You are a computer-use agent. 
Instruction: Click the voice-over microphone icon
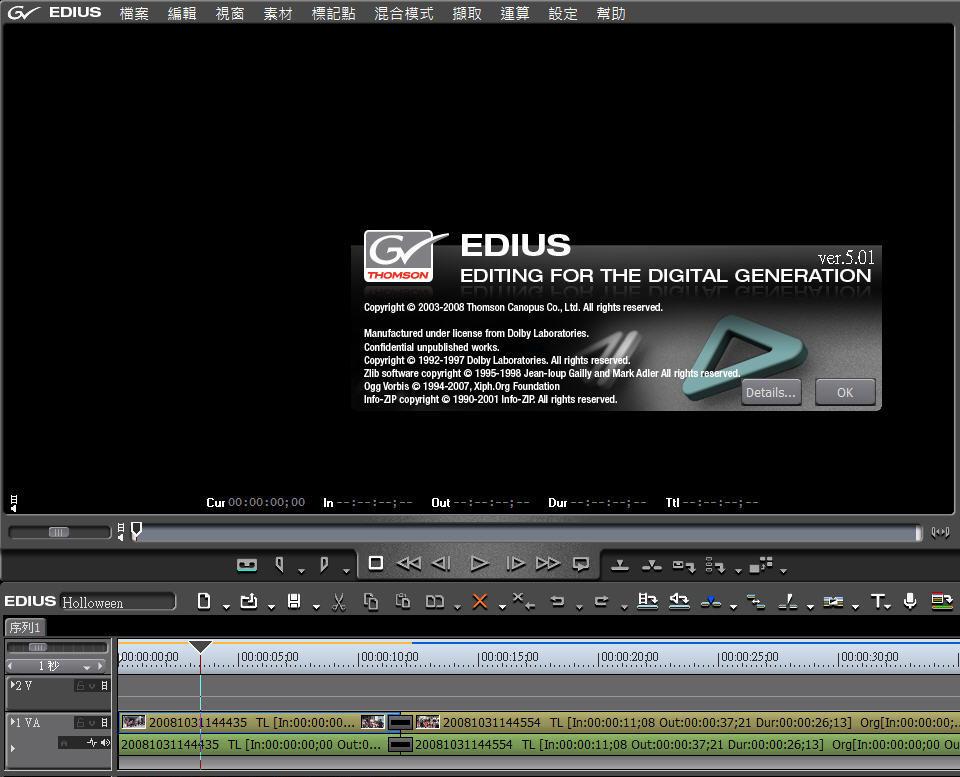click(908, 602)
